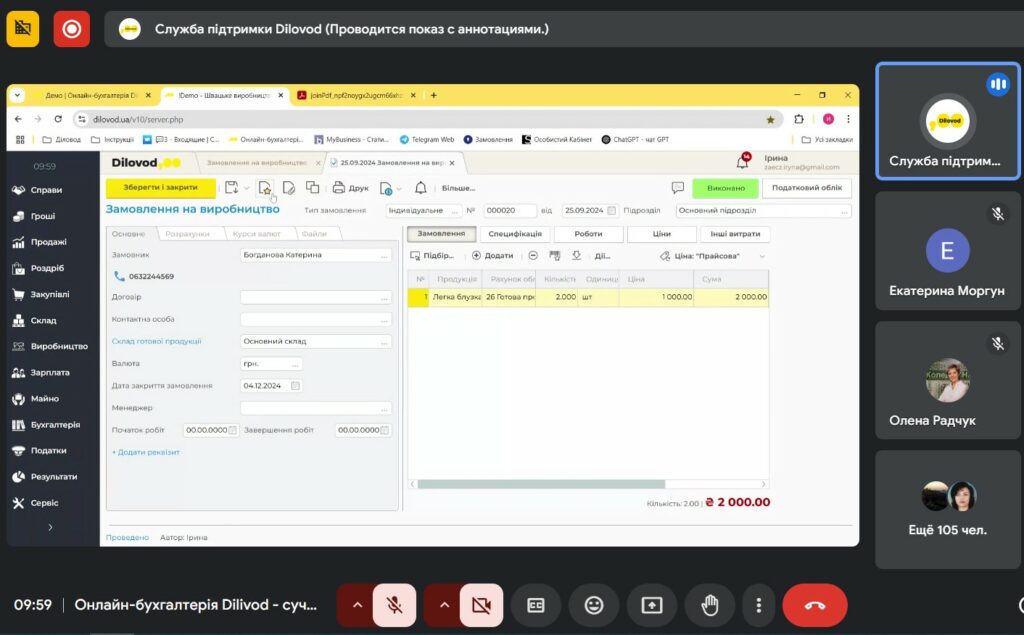Screen dimensions: 1024x635
Task: Click the Chrome address bar dilovod.ua
Action: (x=428, y=120)
